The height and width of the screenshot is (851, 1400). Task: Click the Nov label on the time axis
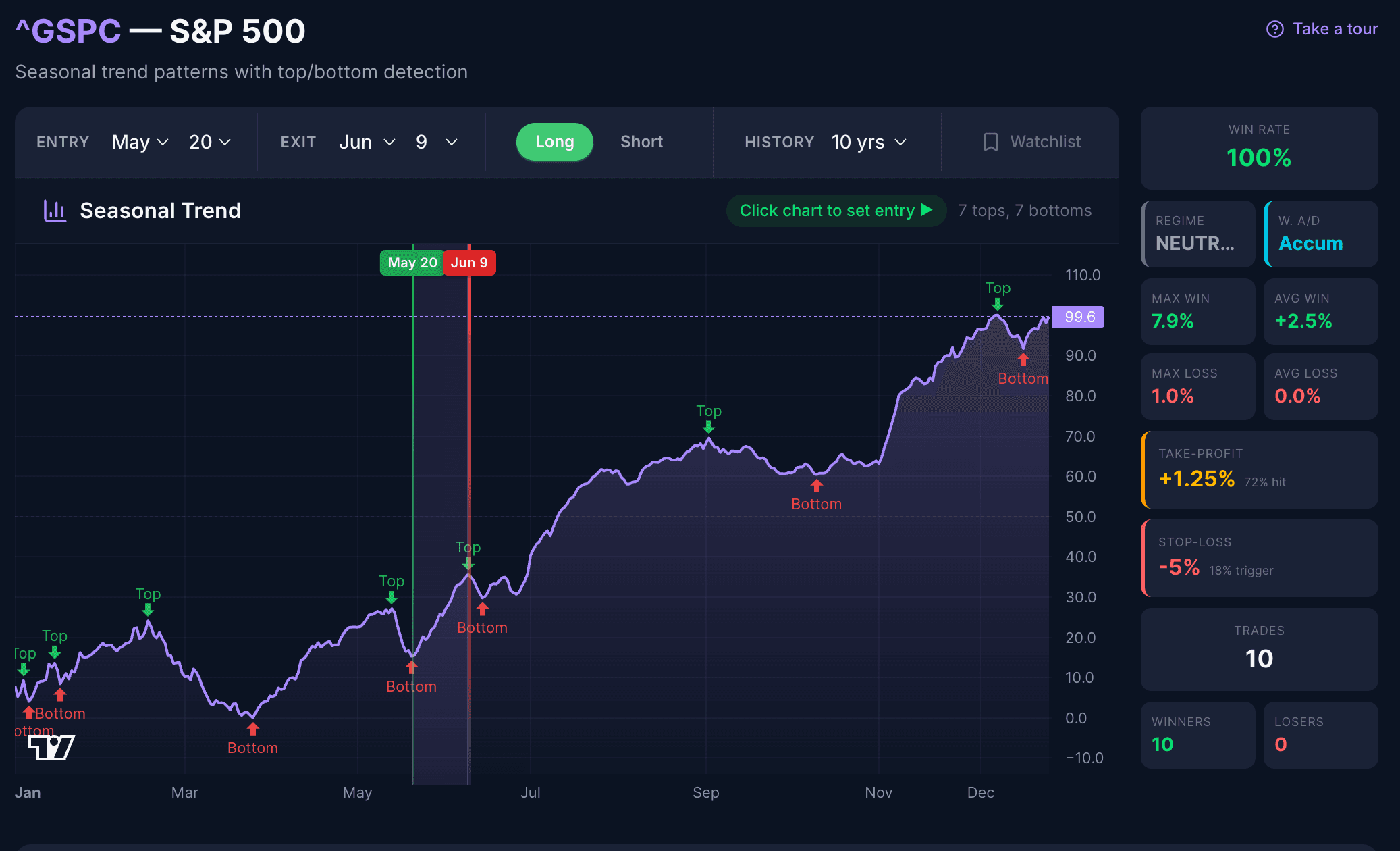(879, 792)
